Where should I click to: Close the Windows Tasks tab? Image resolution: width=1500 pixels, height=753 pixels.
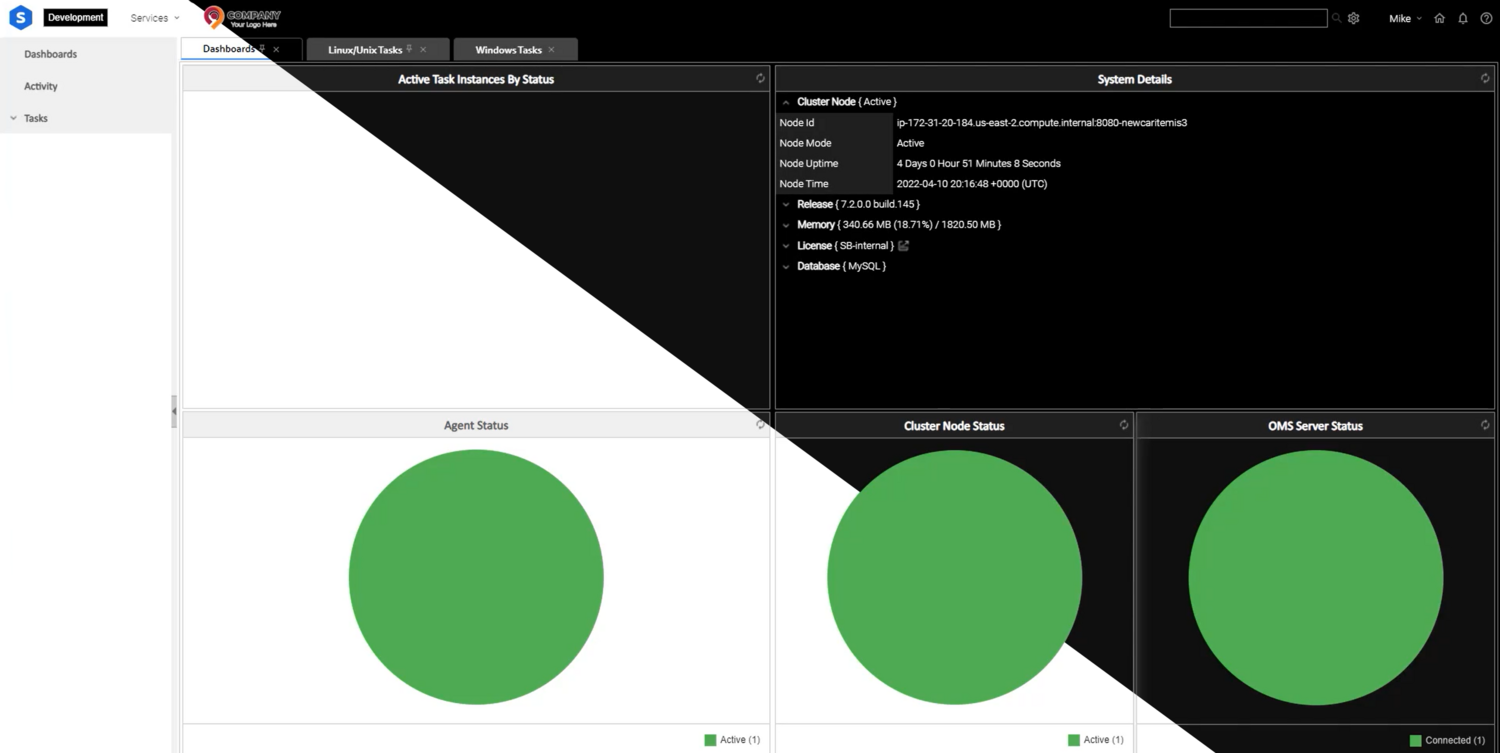551,49
